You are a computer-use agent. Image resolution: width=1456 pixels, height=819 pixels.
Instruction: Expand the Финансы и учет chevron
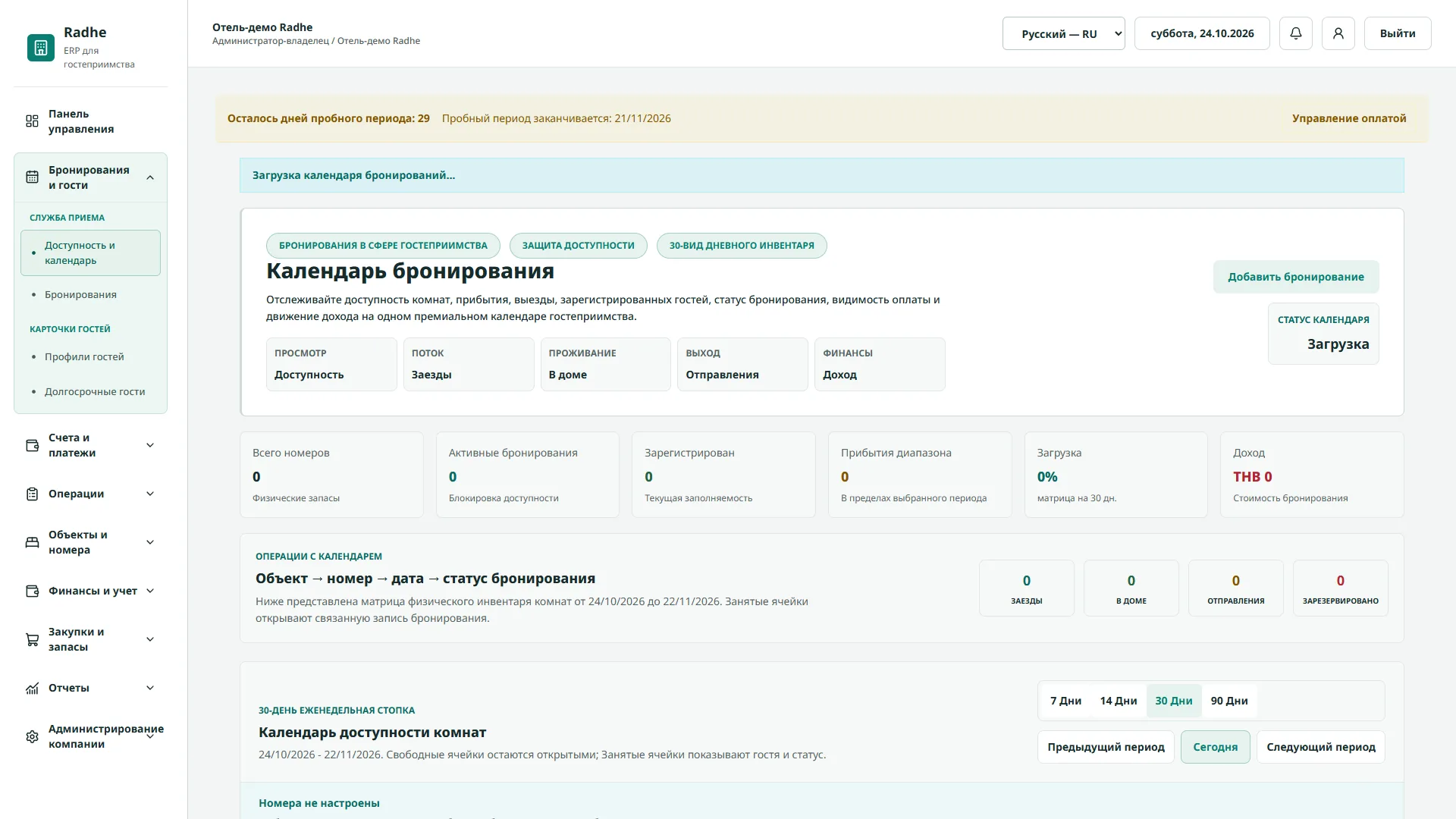[x=150, y=591]
